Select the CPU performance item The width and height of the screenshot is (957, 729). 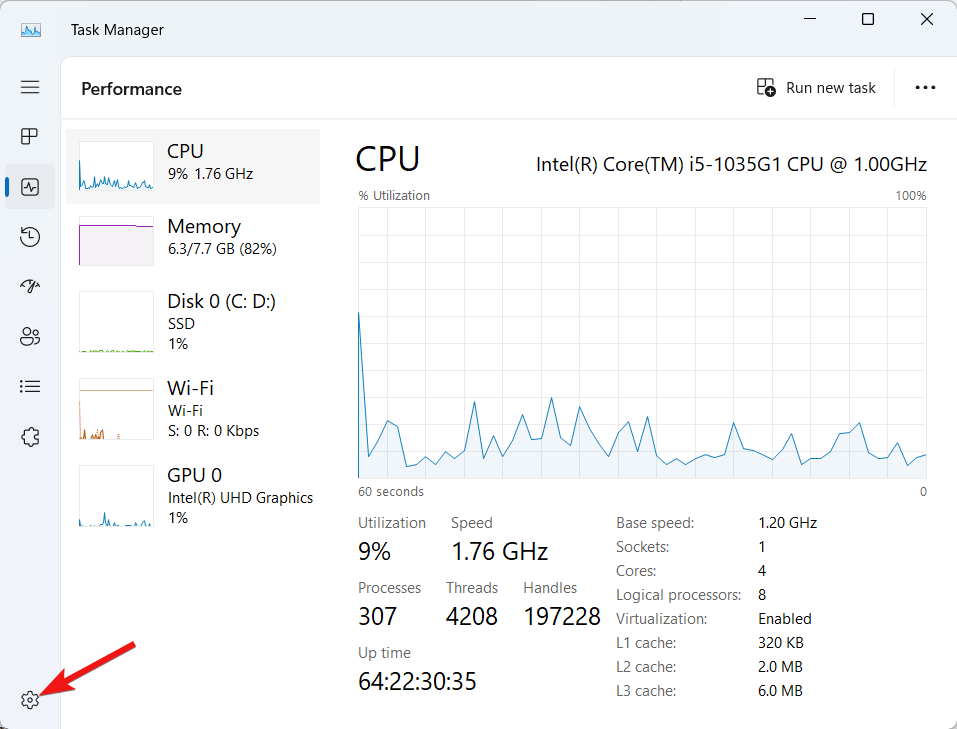point(193,166)
